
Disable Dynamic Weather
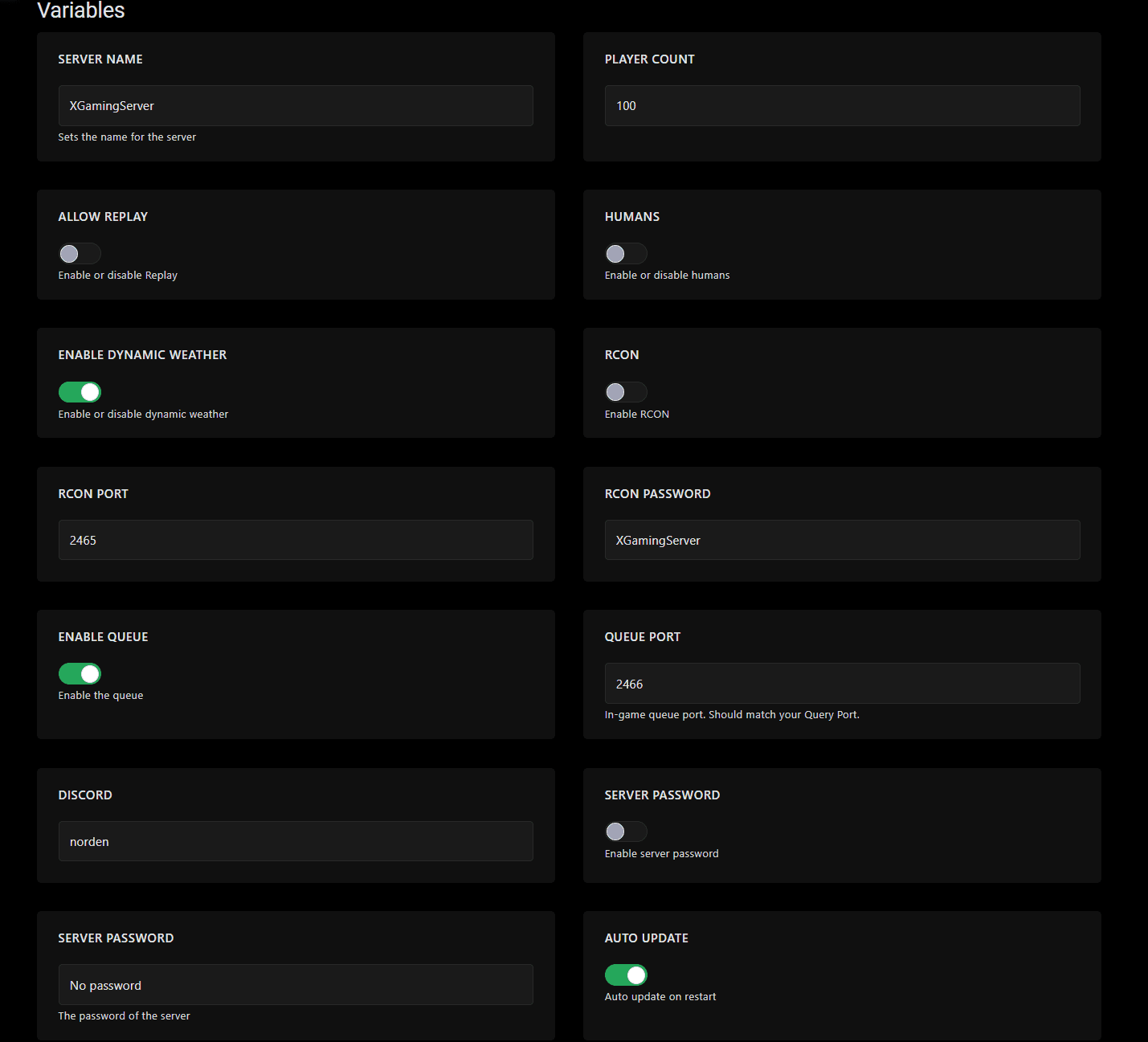pos(79,391)
